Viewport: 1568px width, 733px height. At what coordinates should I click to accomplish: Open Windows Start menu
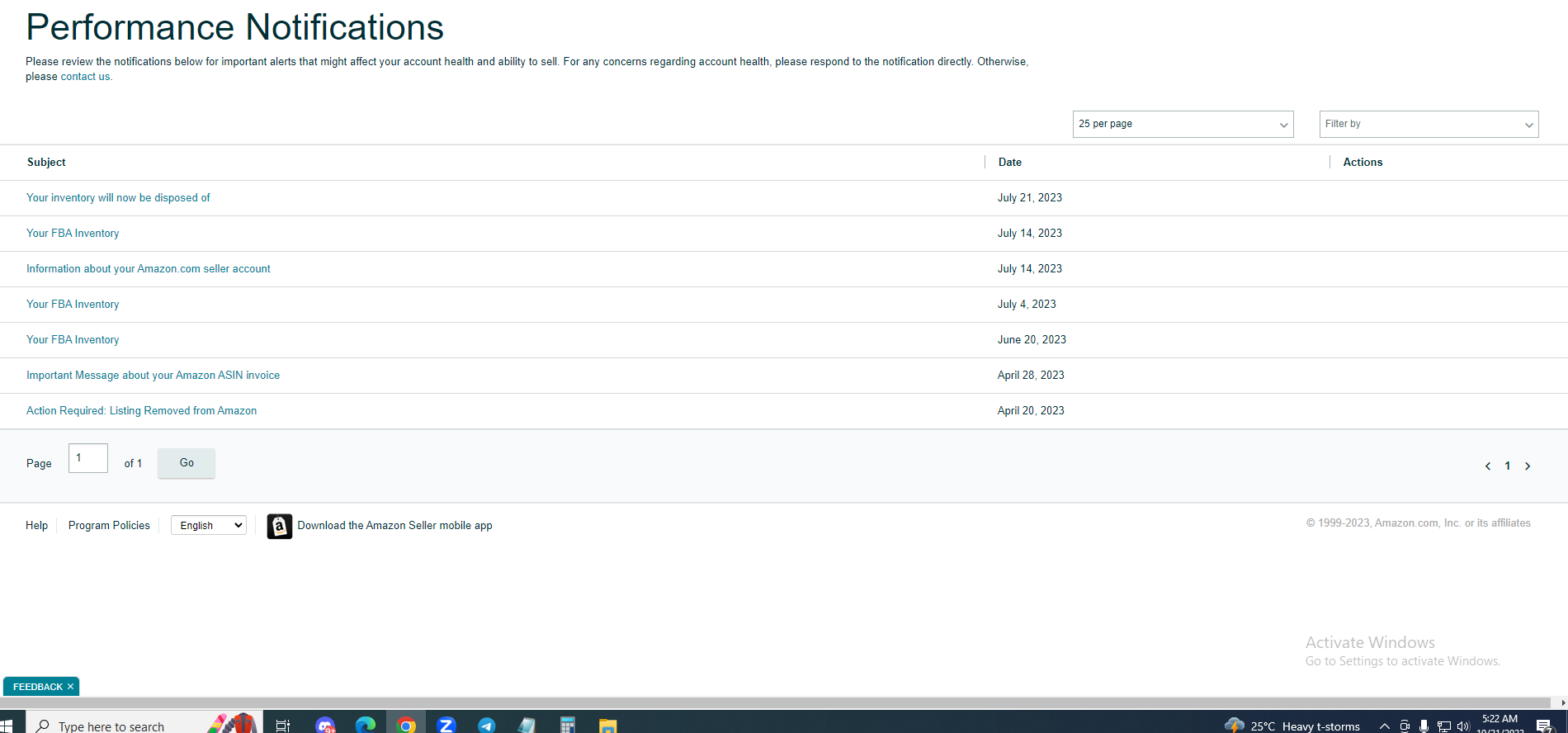pos(7,726)
